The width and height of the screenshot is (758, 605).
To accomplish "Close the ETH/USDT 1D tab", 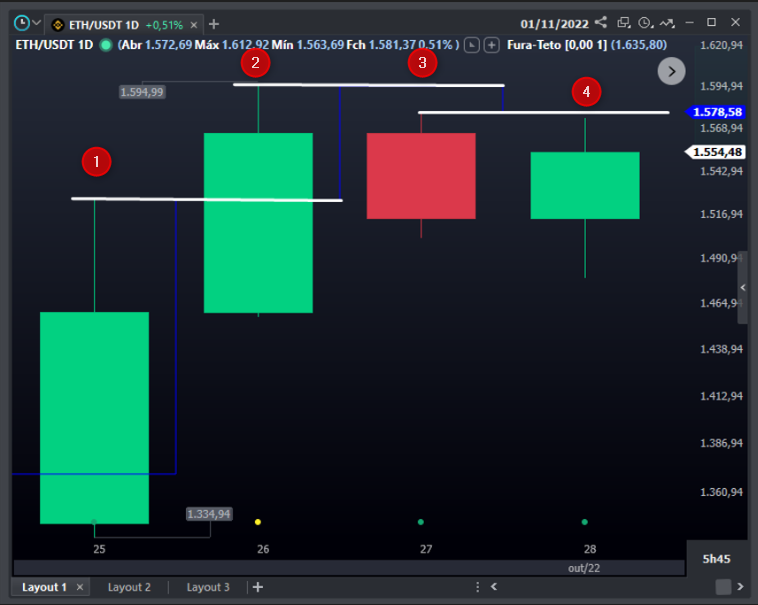I will (x=194, y=24).
